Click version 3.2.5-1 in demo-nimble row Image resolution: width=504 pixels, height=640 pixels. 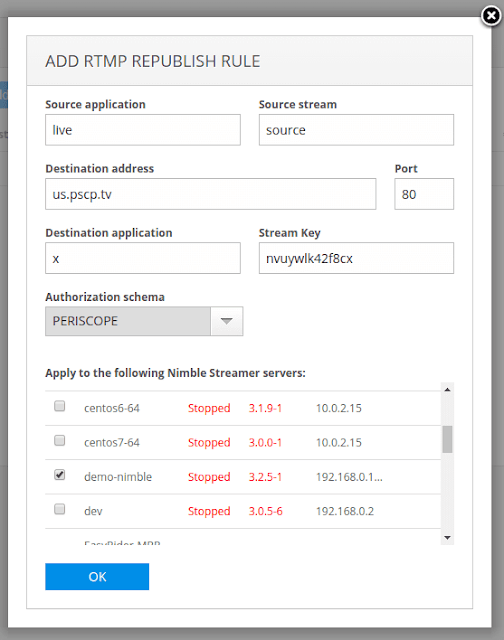[x=265, y=477]
